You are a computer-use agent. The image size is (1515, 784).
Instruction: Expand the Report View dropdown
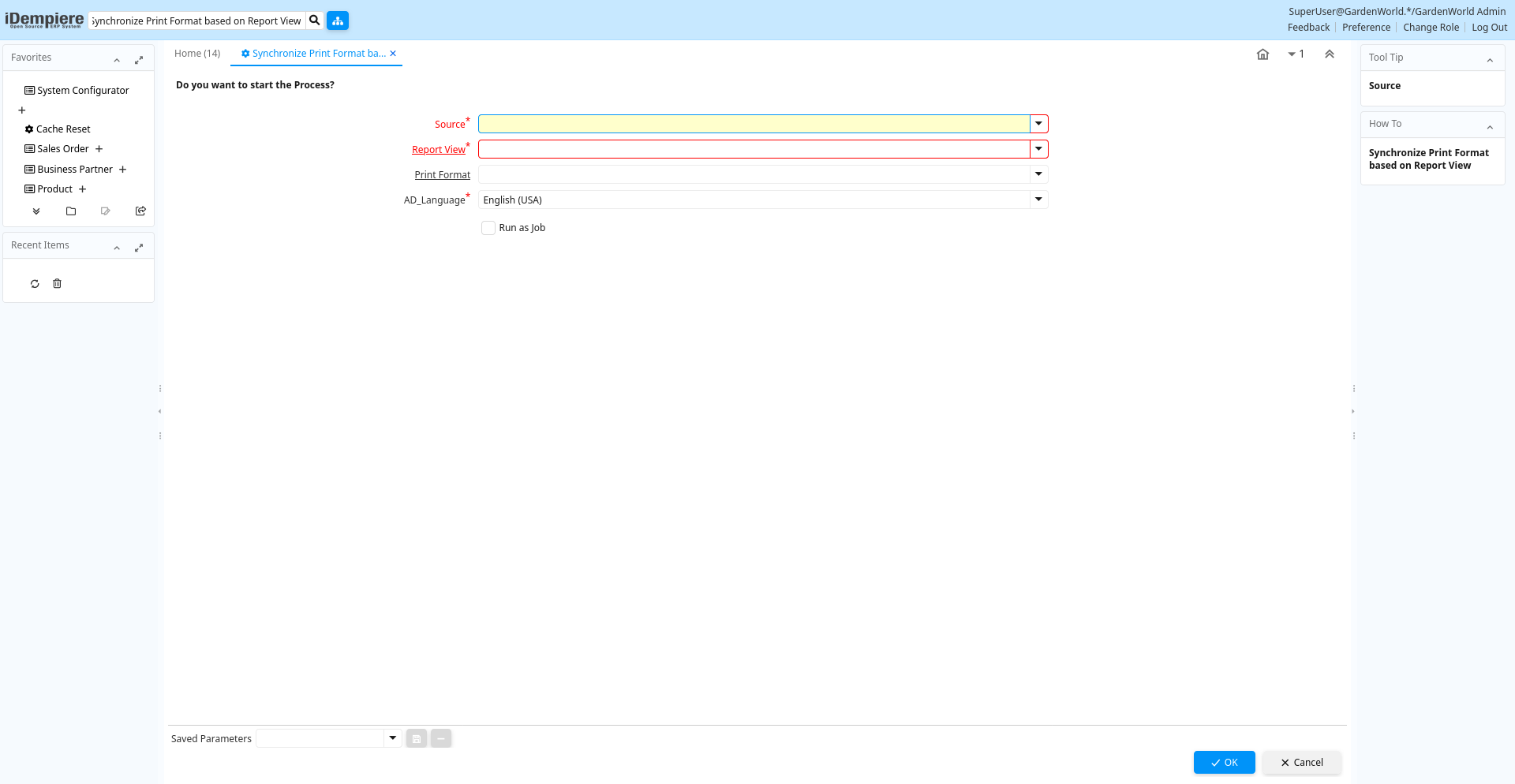[x=1038, y=149]
